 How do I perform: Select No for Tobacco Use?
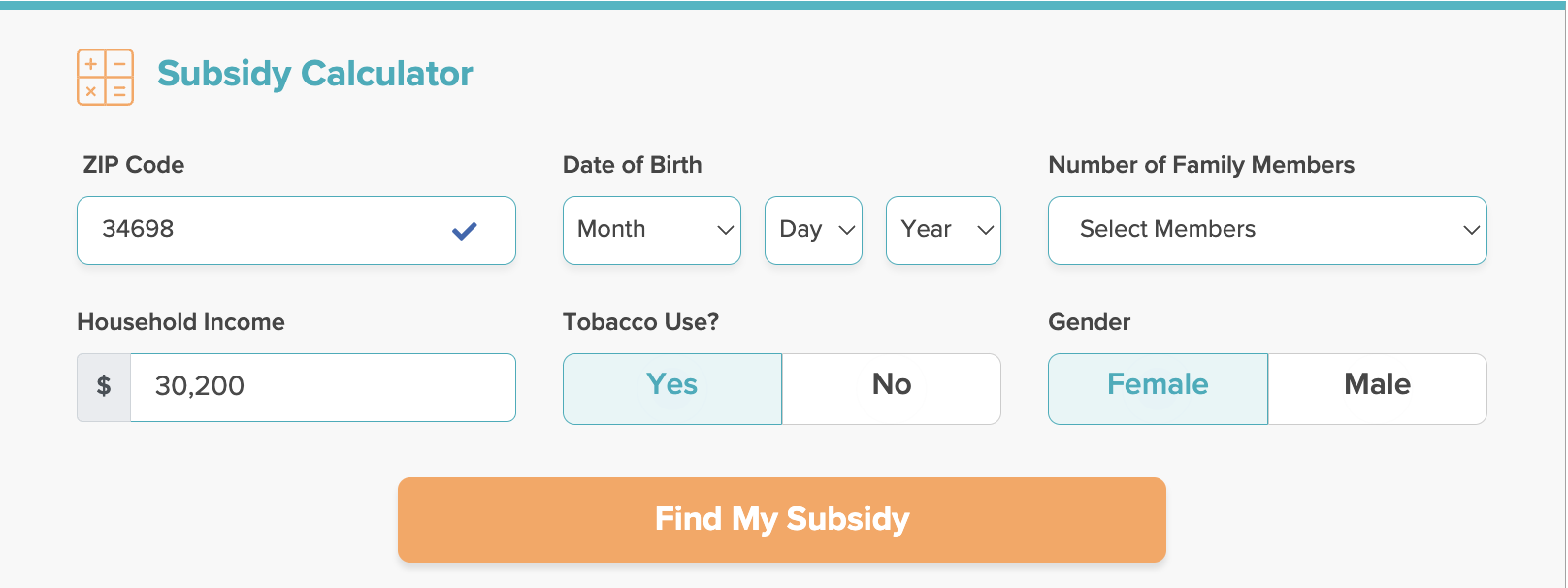(891, 386)
